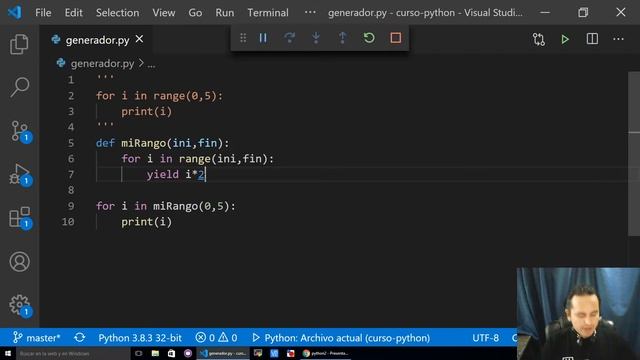Image resolution: width=640 pixels, height=360 pixels.
Task: Click master* branch in status bar
Action: [37, 338]
